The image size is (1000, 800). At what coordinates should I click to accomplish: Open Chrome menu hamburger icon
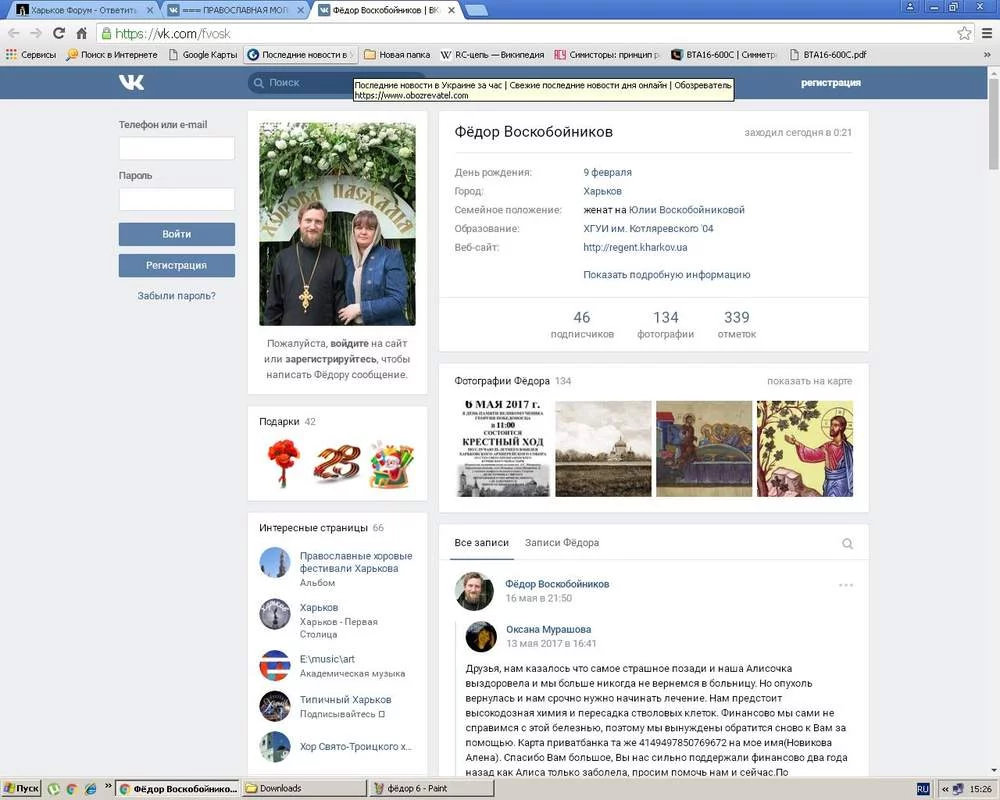[x=987, y=33]
